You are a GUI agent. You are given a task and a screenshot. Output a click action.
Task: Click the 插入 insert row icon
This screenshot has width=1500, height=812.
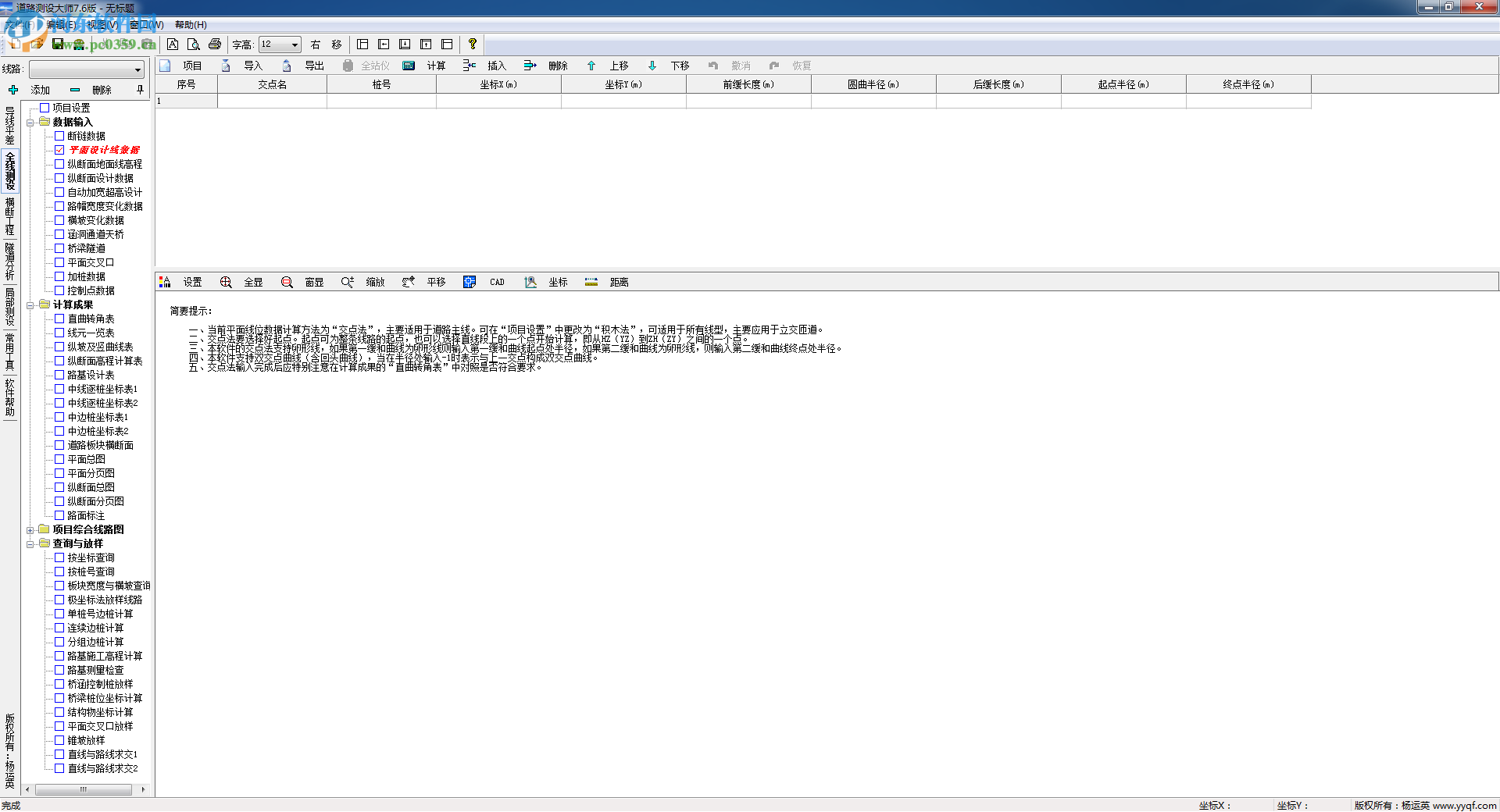[470, 66]
